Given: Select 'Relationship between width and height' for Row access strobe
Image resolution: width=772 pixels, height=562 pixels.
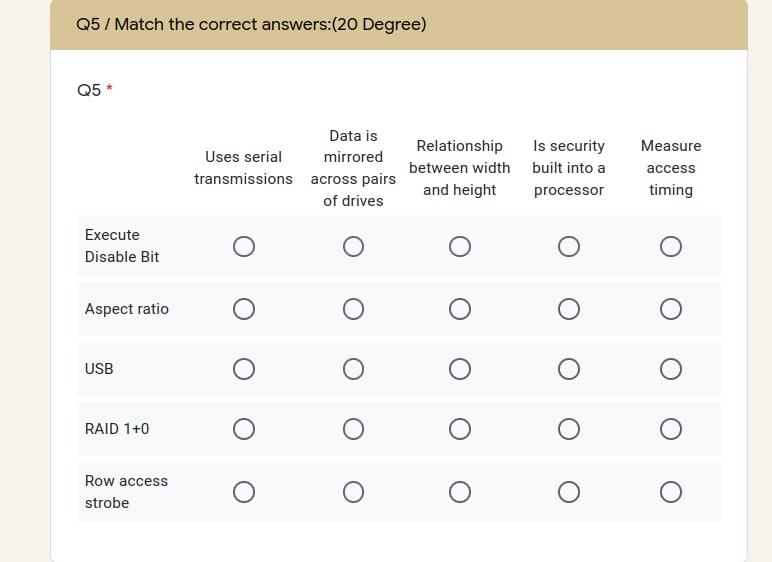Looking at the screenshot, I should pos(460,492).
